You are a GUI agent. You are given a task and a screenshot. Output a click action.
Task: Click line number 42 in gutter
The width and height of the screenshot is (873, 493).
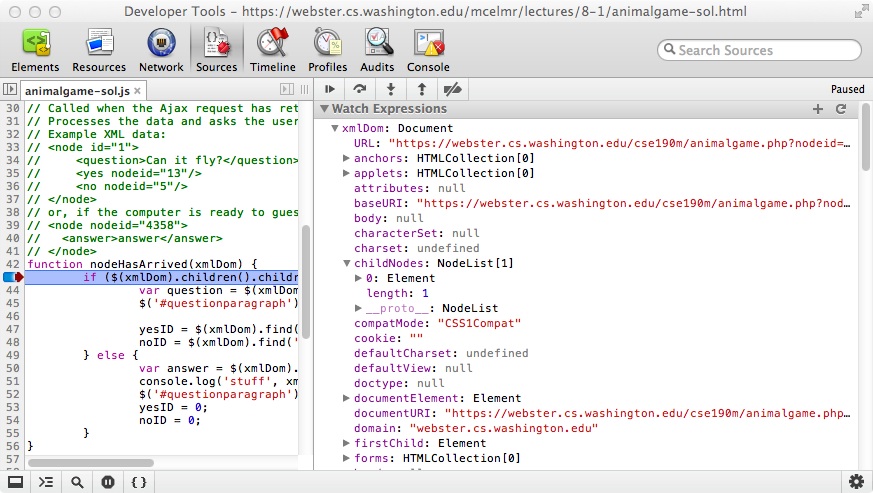tap(12, 264)
